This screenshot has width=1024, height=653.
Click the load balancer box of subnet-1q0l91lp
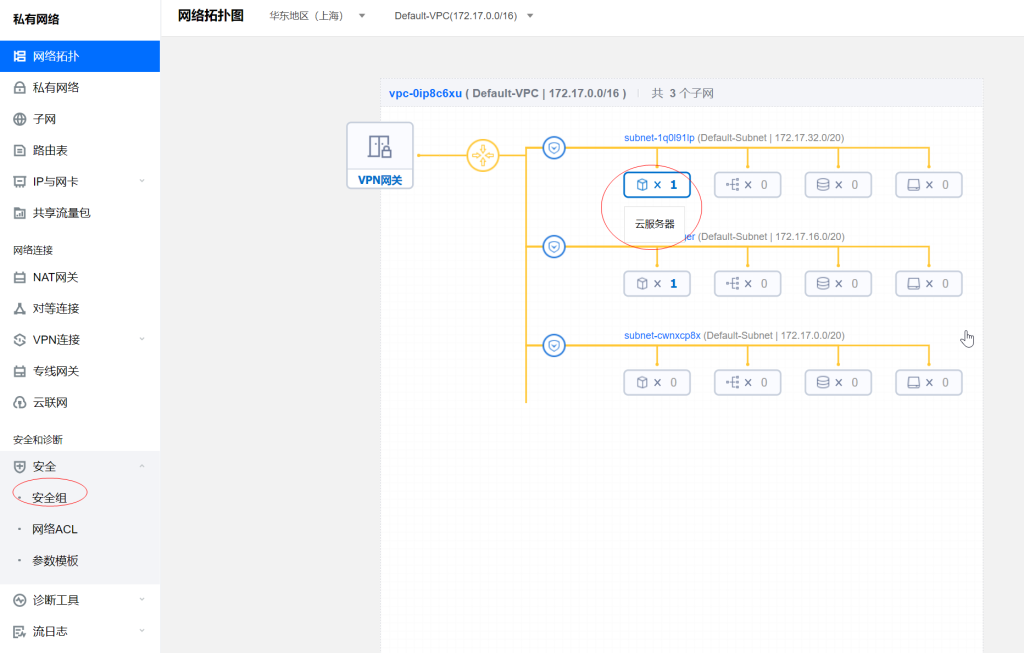pos(748,185)
